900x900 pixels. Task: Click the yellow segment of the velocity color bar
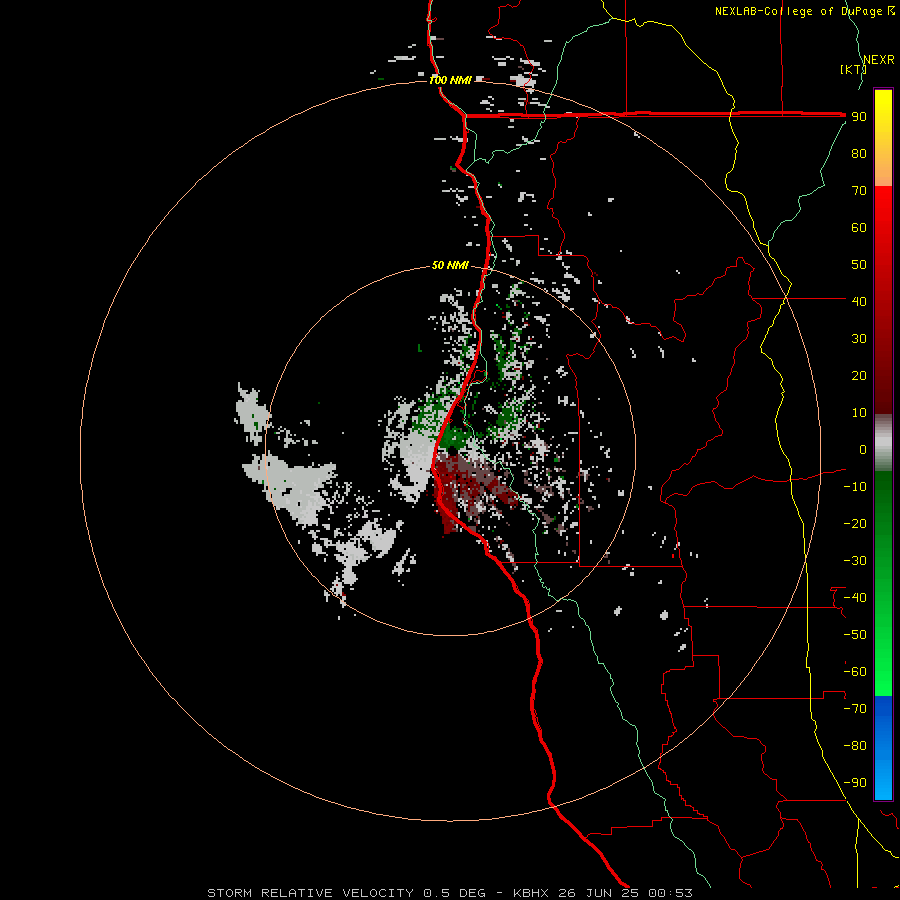tap(883, 138)
